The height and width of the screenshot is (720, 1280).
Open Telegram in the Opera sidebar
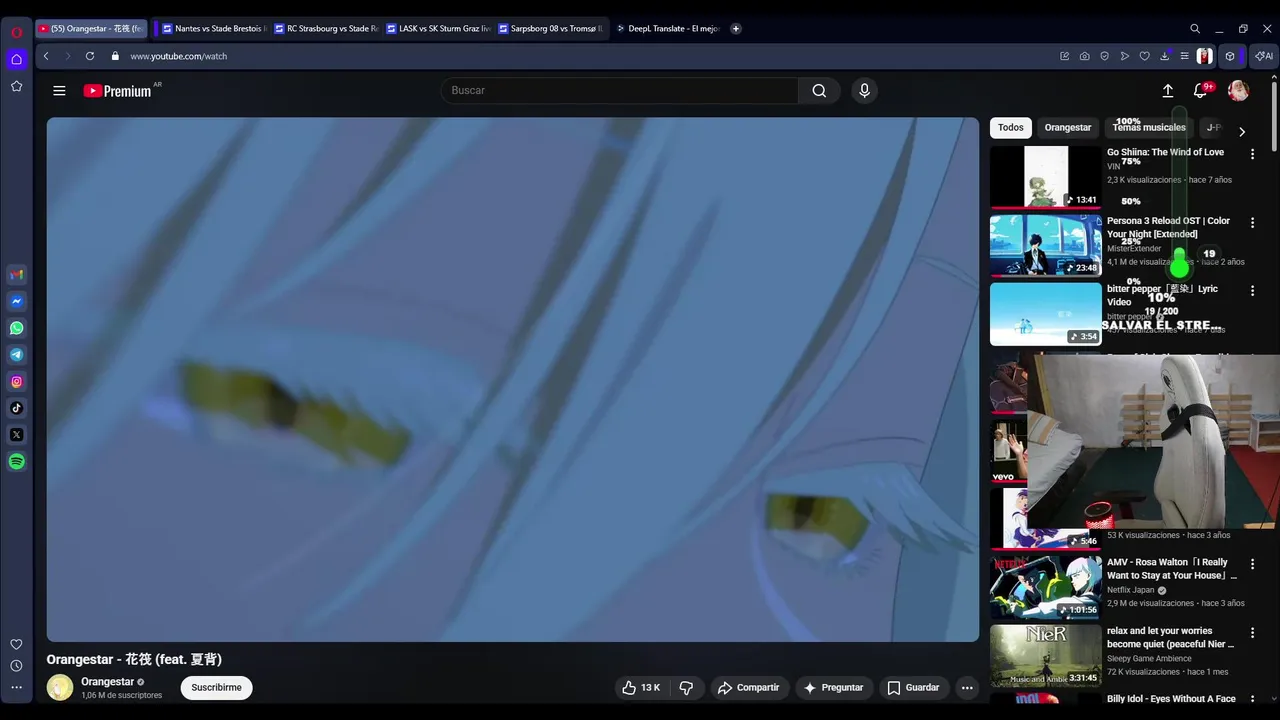click(17, 355)
